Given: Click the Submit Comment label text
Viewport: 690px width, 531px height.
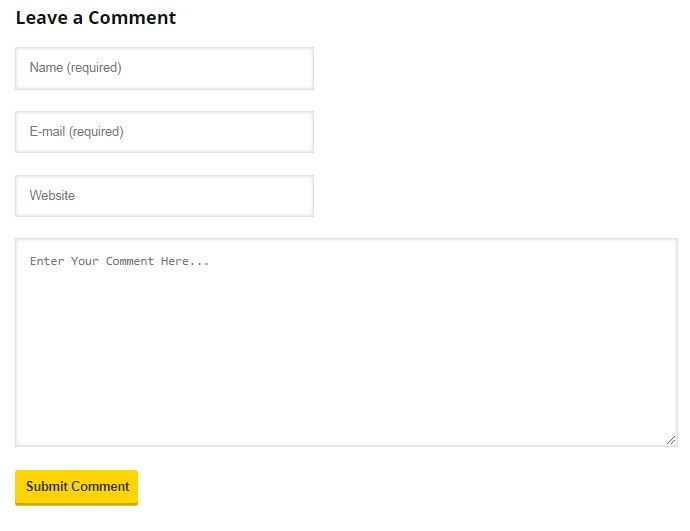Looking at the screenshot, I should (77, 486).
